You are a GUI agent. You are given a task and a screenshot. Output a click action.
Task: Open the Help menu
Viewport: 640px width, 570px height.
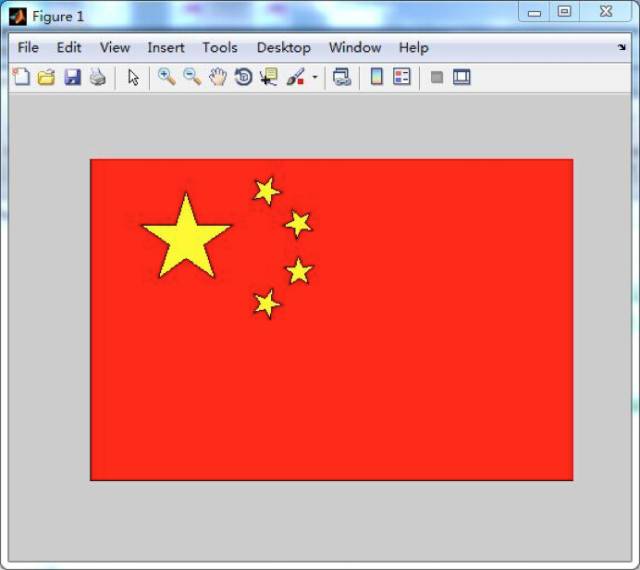click(413, 48)
